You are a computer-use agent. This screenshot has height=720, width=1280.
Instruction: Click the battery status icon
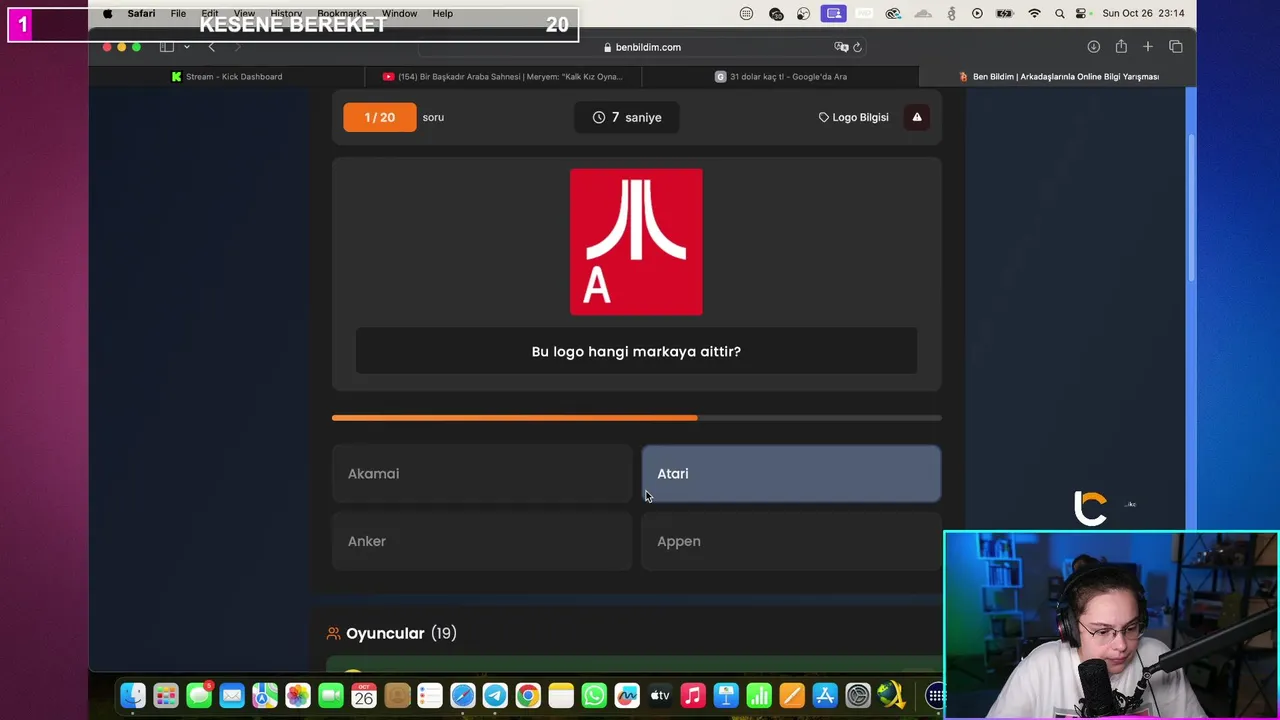(1005, 13)
